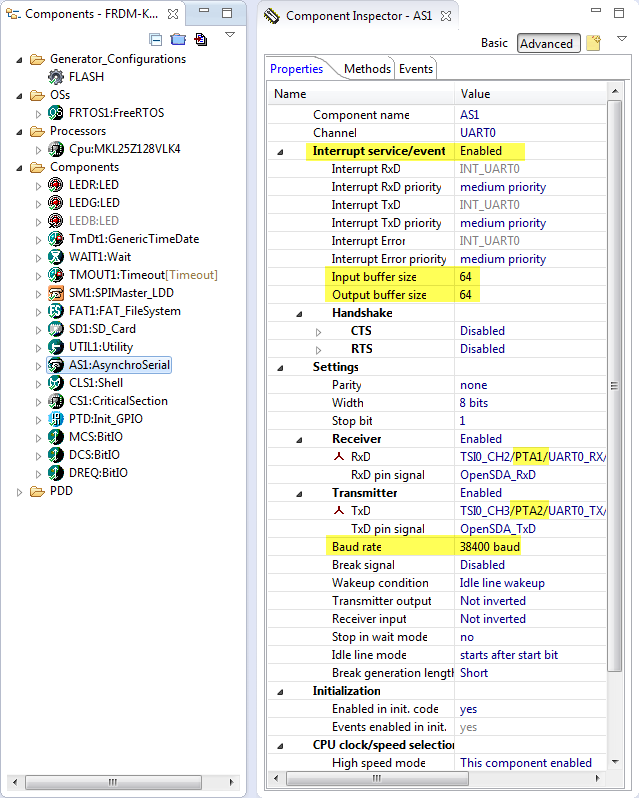Screen dimensions: 639x798
Task: Click the Baud rate value field
Action: pos(490,547)
